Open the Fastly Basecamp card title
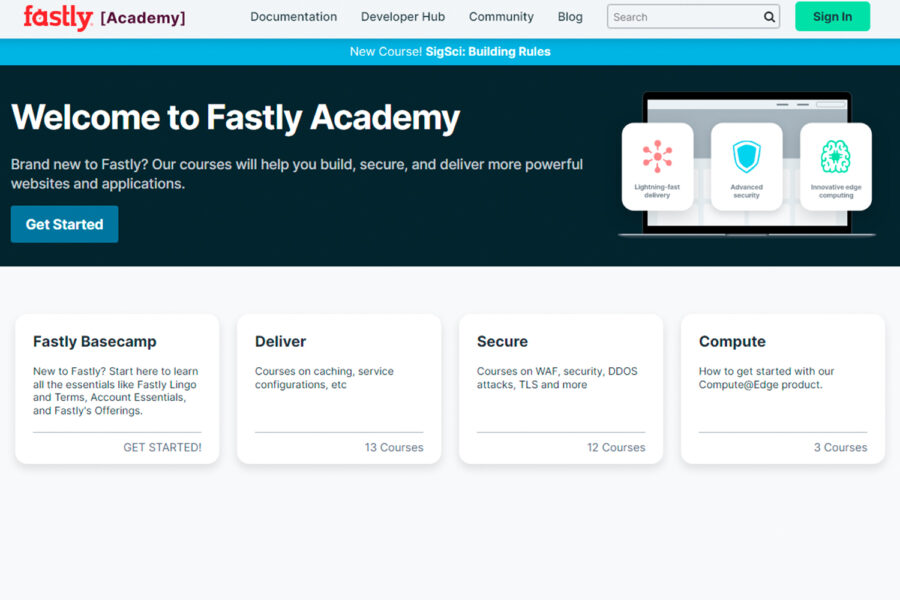 pyautogui.click(x=95, y=342)
